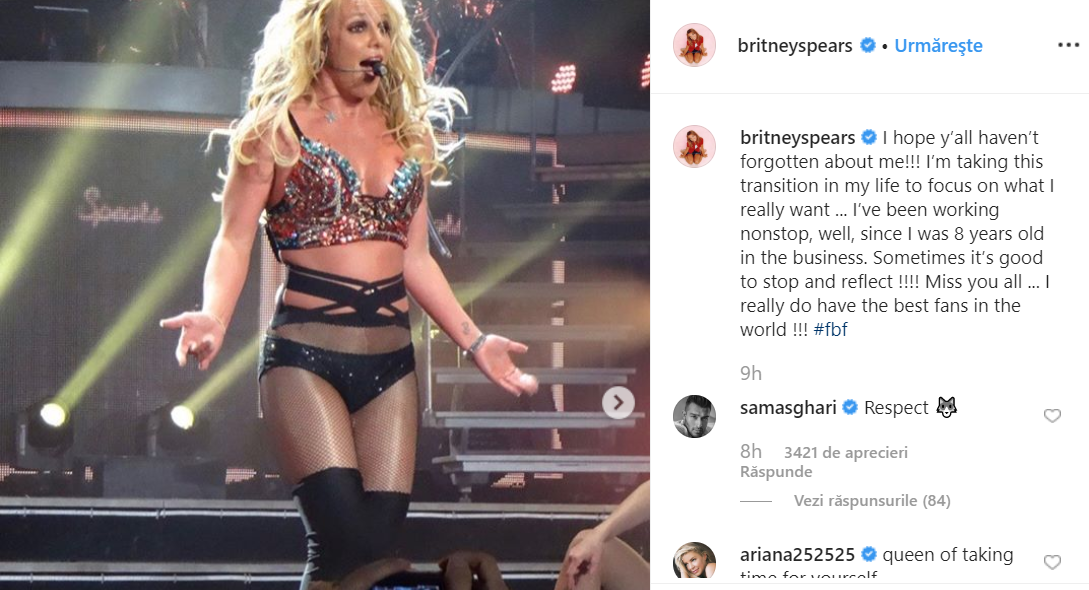This screenshot has height=590, width=1089.
Task: Like samasghari's Respect comment
Action: click(x=1052, y=416)
